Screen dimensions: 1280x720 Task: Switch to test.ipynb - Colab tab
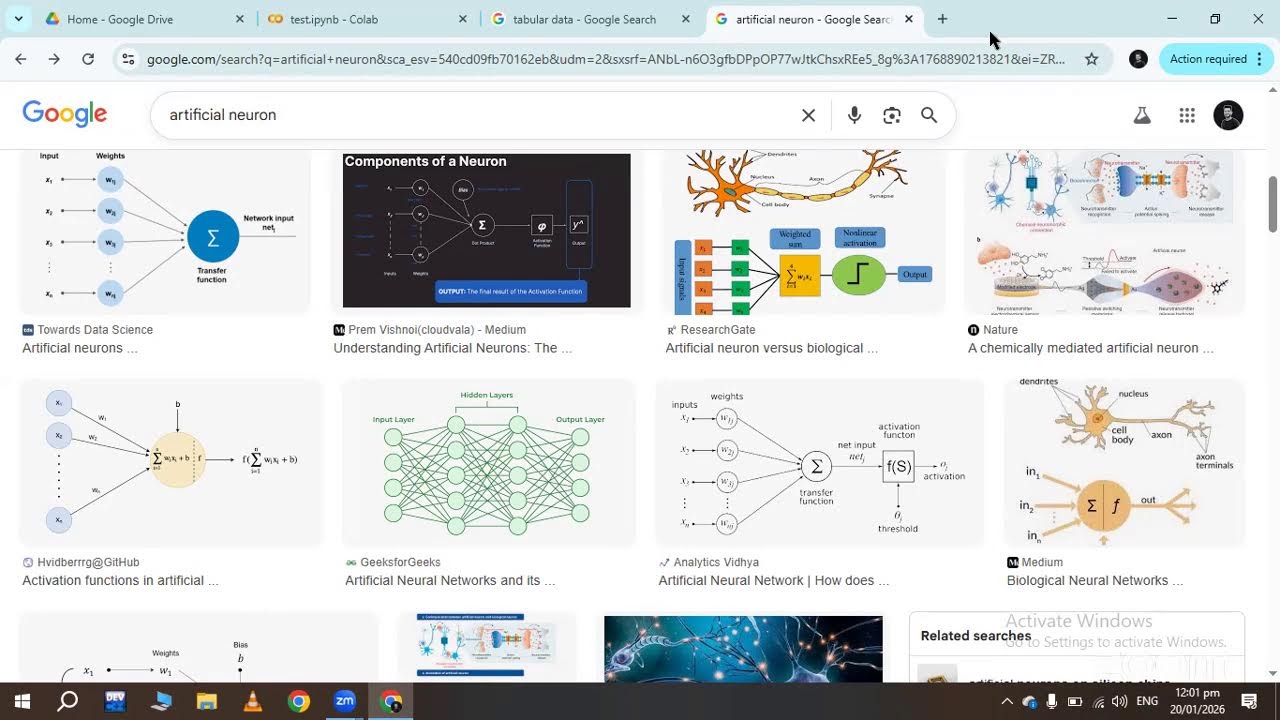(367, 19)
